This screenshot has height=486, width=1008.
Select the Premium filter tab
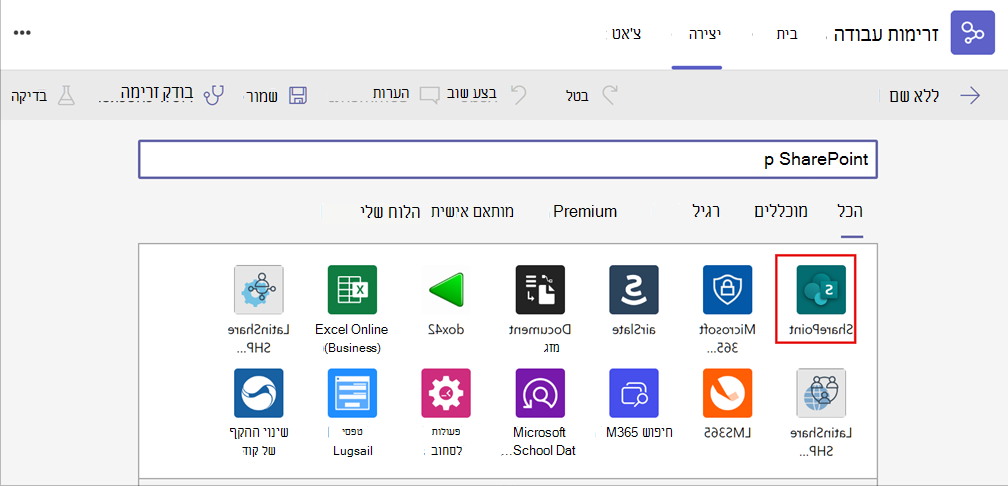(x=585, y=212)
